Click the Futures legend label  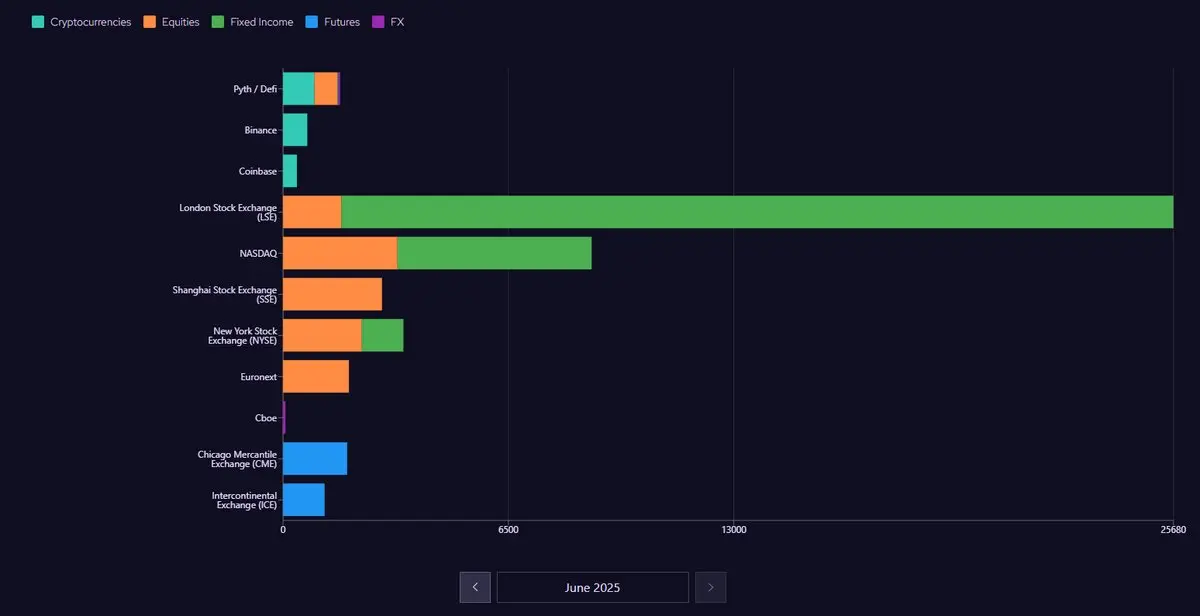tap(342, 22)
